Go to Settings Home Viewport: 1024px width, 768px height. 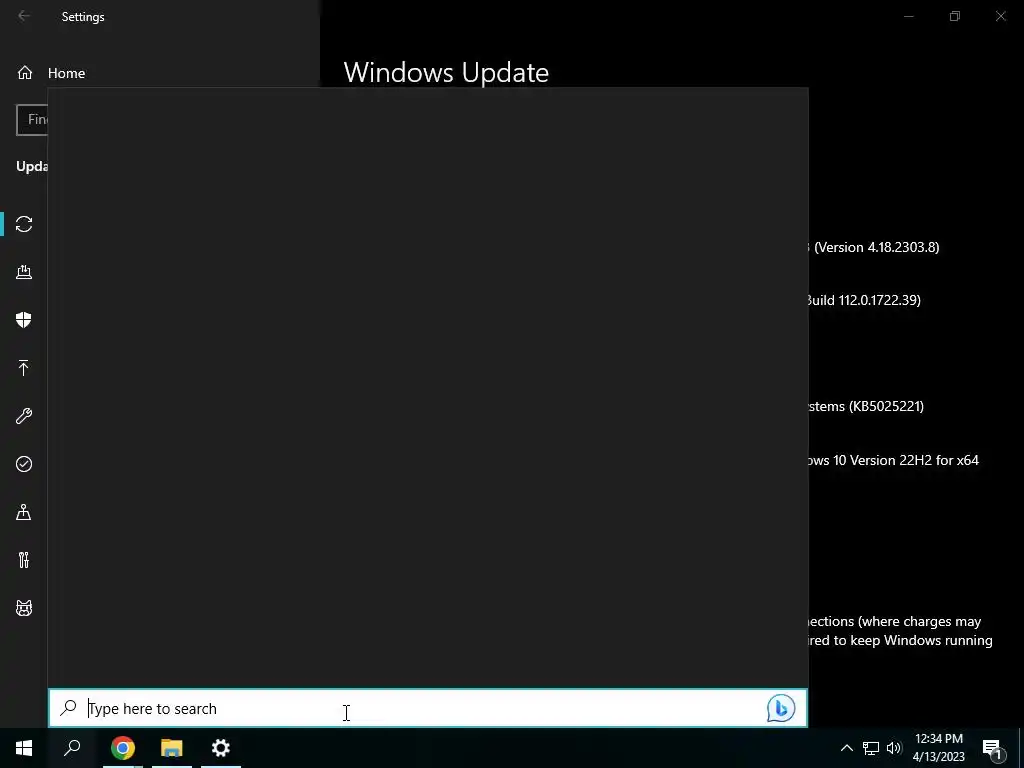pyautogui.click(x=51, y=73)
